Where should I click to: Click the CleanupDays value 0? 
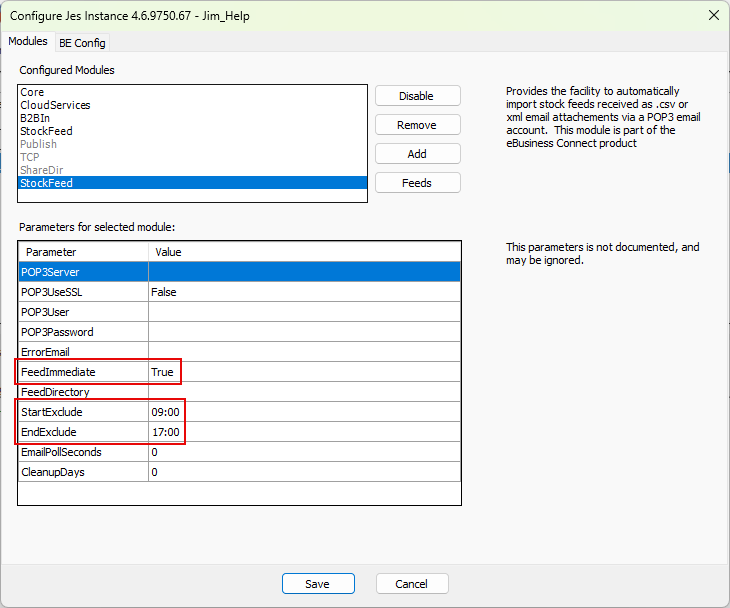tap(304, 472)
